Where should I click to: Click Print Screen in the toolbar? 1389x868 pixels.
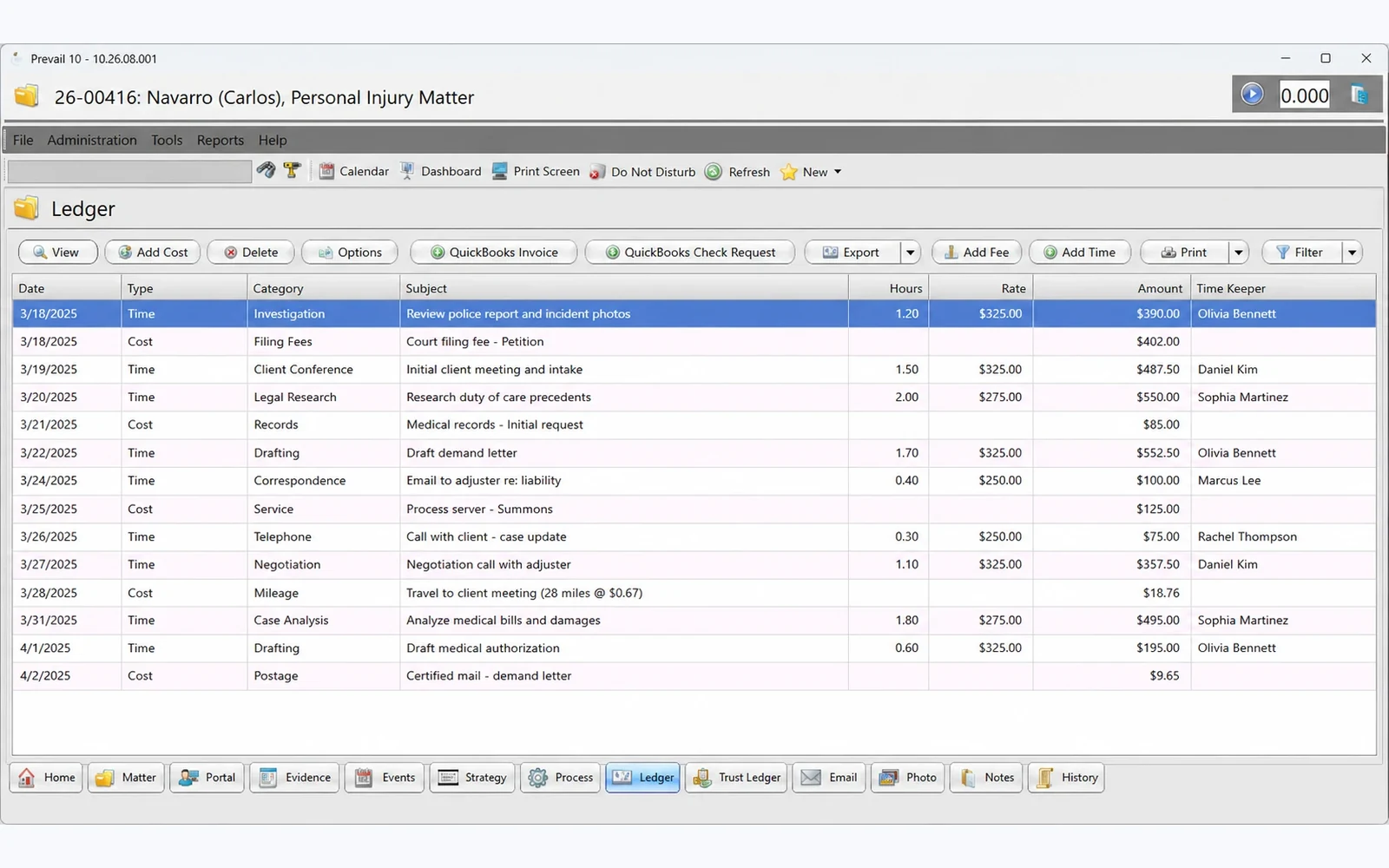pyautogui.click(x=536, y=171)
